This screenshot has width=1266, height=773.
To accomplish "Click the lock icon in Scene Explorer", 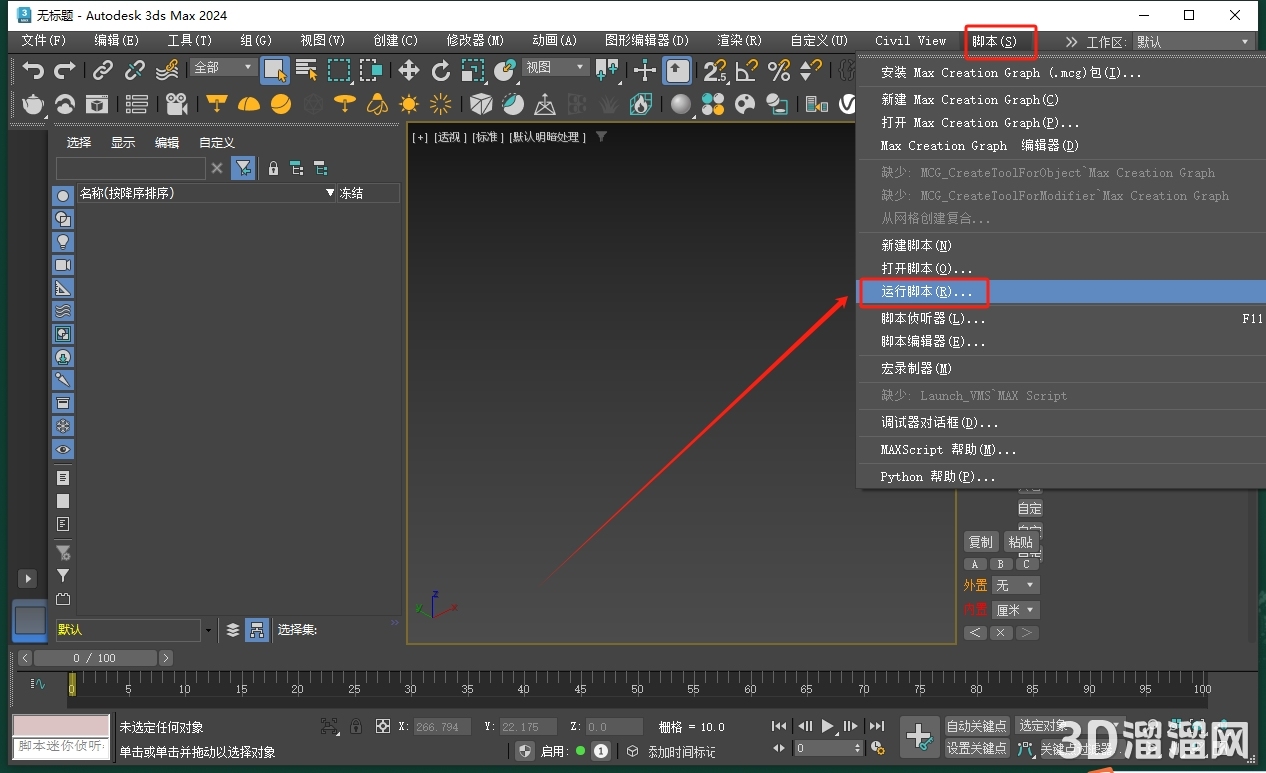I will click(x=273, y=168).
